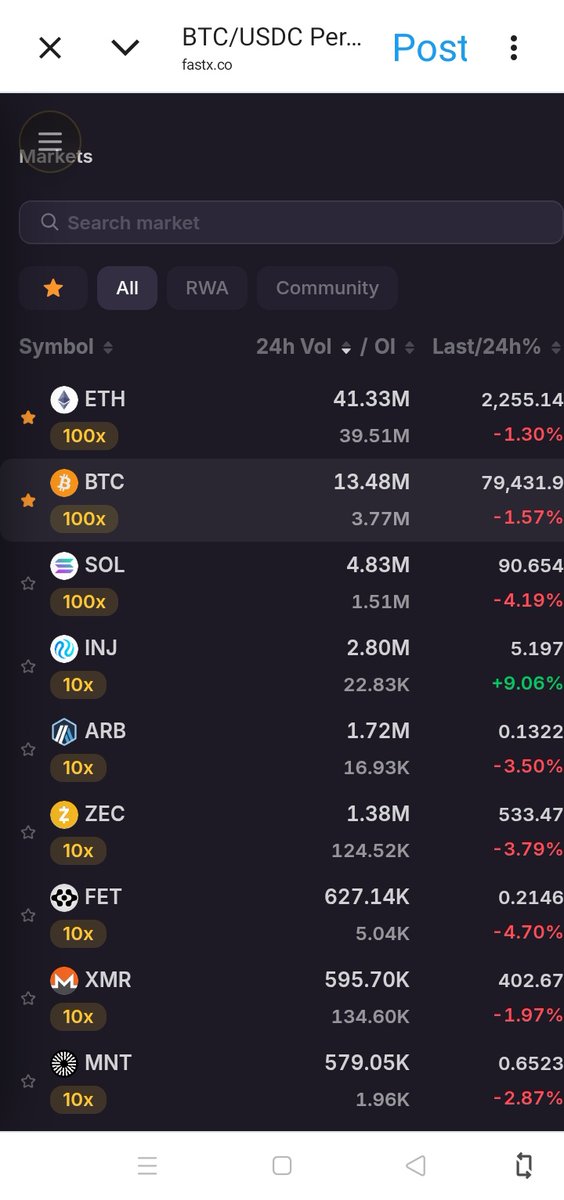Viewport: 564px width, 1200px height.
Task: Switch to the Community tab
Action: click(x=327, y=288)
